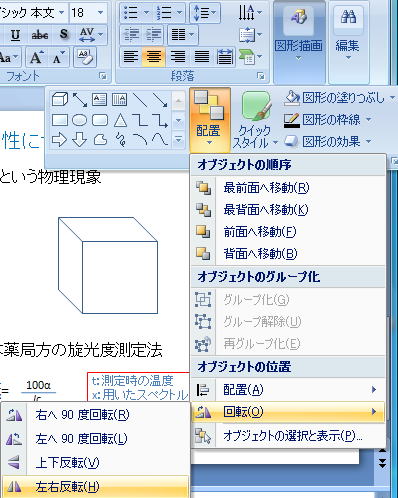The height and width of the screenshot is (498, 398).
Task: Select the freeform scribble shape
Action: (121, 140)
